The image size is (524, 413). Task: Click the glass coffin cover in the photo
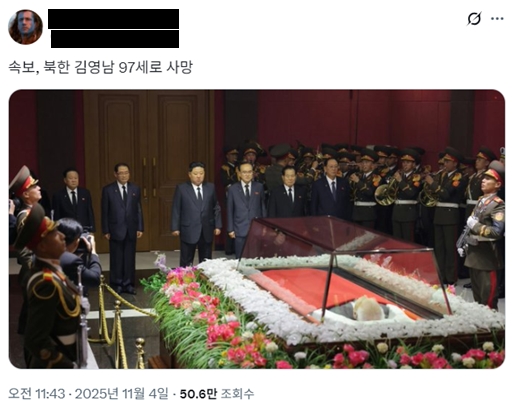click(x=341, y=264)
